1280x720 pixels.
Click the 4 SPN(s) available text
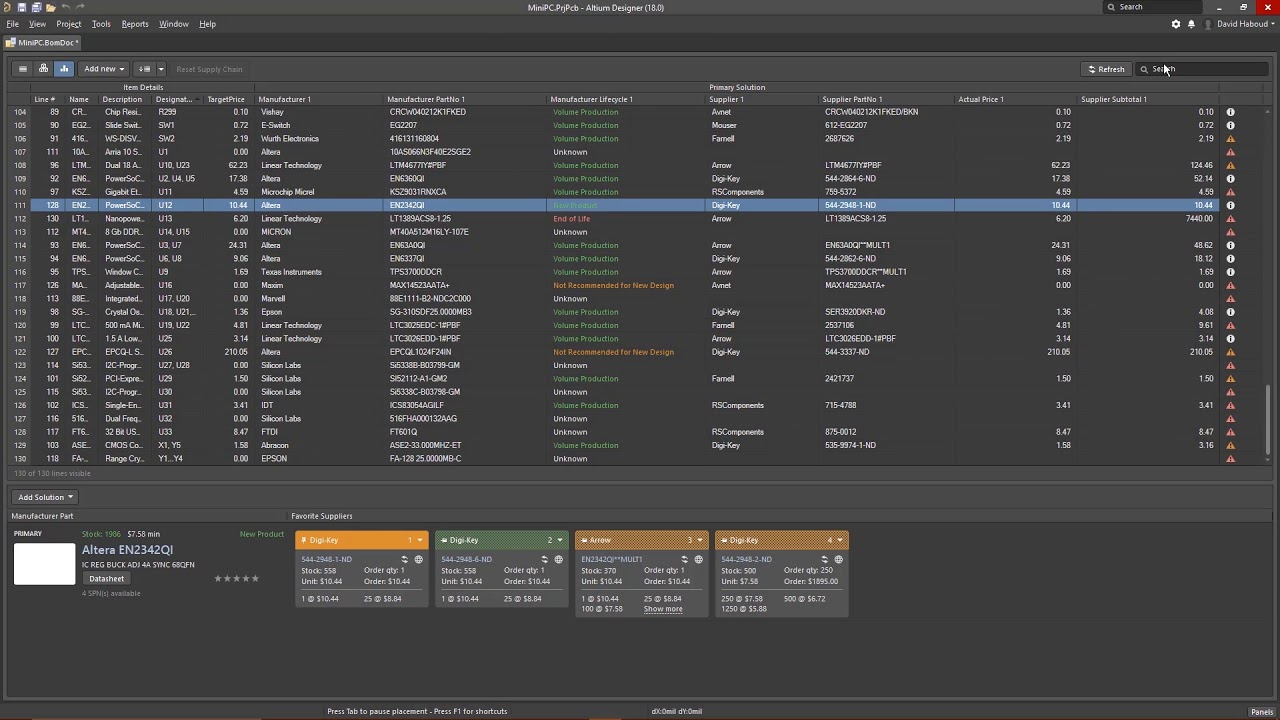click(111, 593)
